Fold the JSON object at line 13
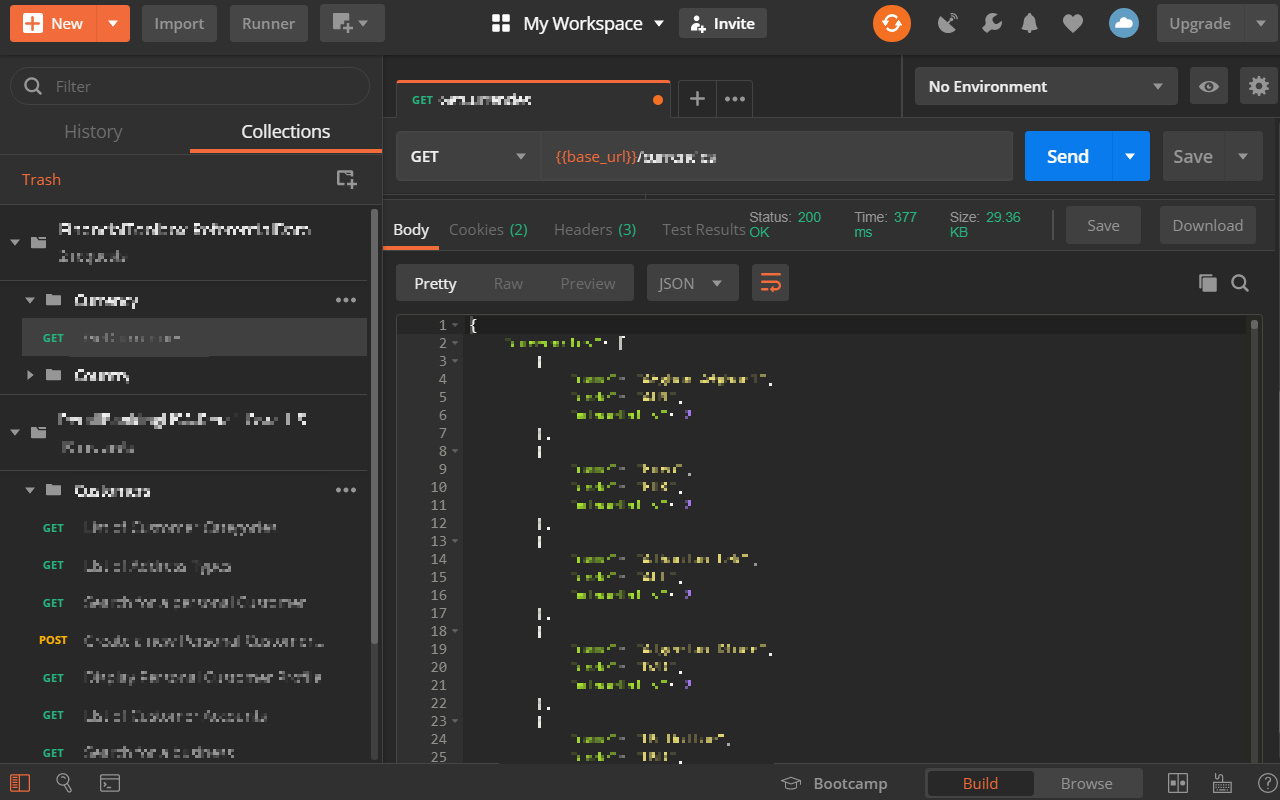The image size is (1280, 800). [455, 541]
